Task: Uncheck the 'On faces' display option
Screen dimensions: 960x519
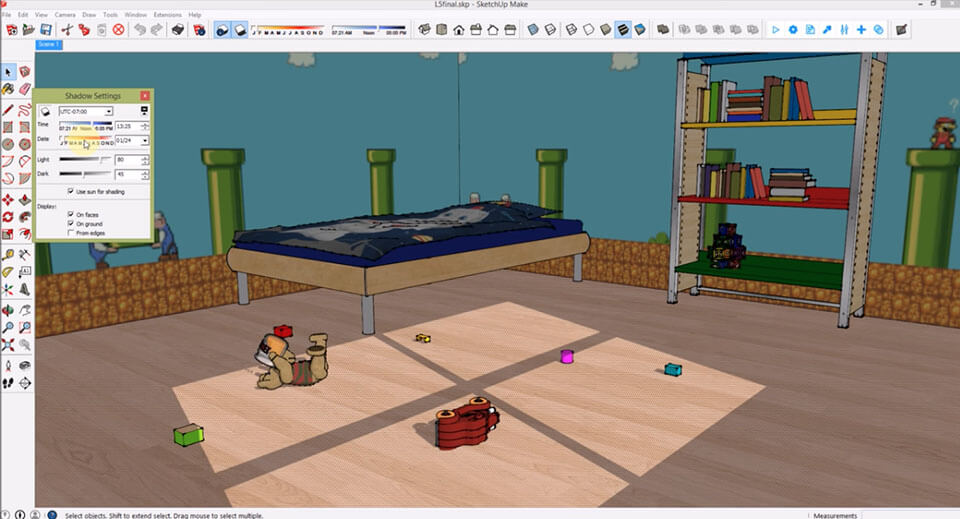Action: 70,215
